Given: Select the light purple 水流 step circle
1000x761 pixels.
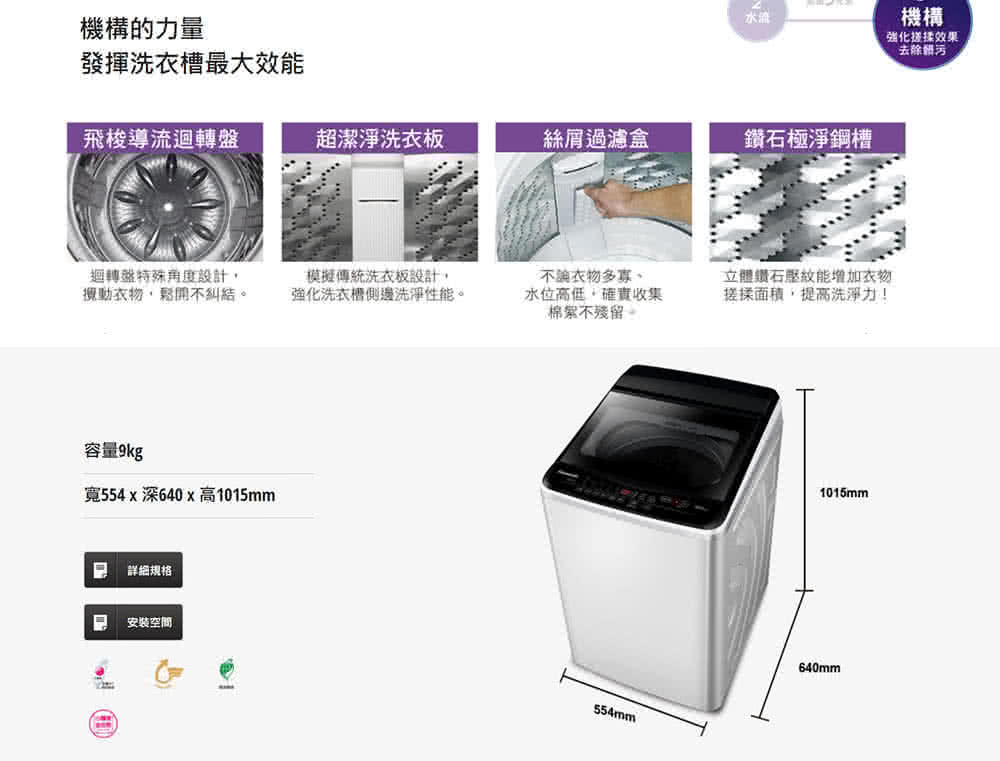Looking at the screenshot, I should click(757, 17).
